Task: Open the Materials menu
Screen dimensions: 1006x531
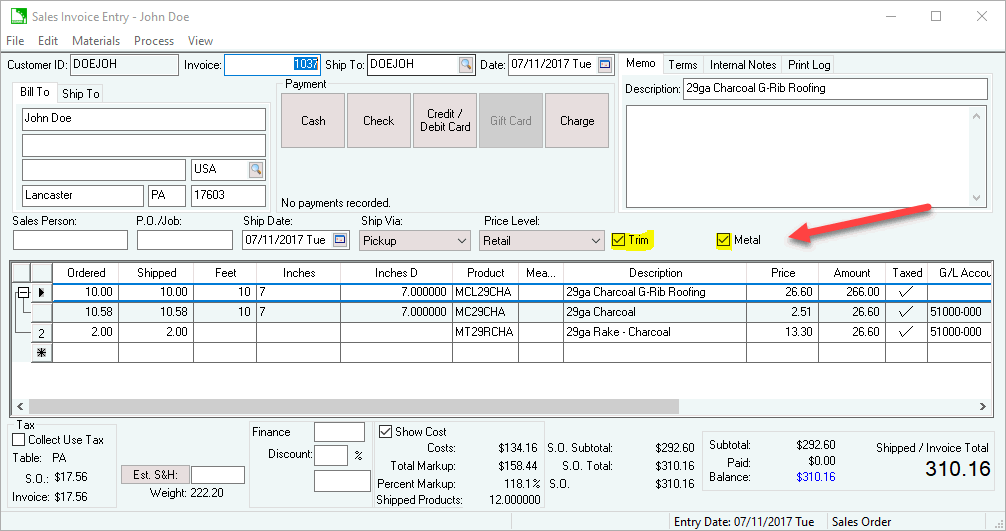Action: pos(96,41)
